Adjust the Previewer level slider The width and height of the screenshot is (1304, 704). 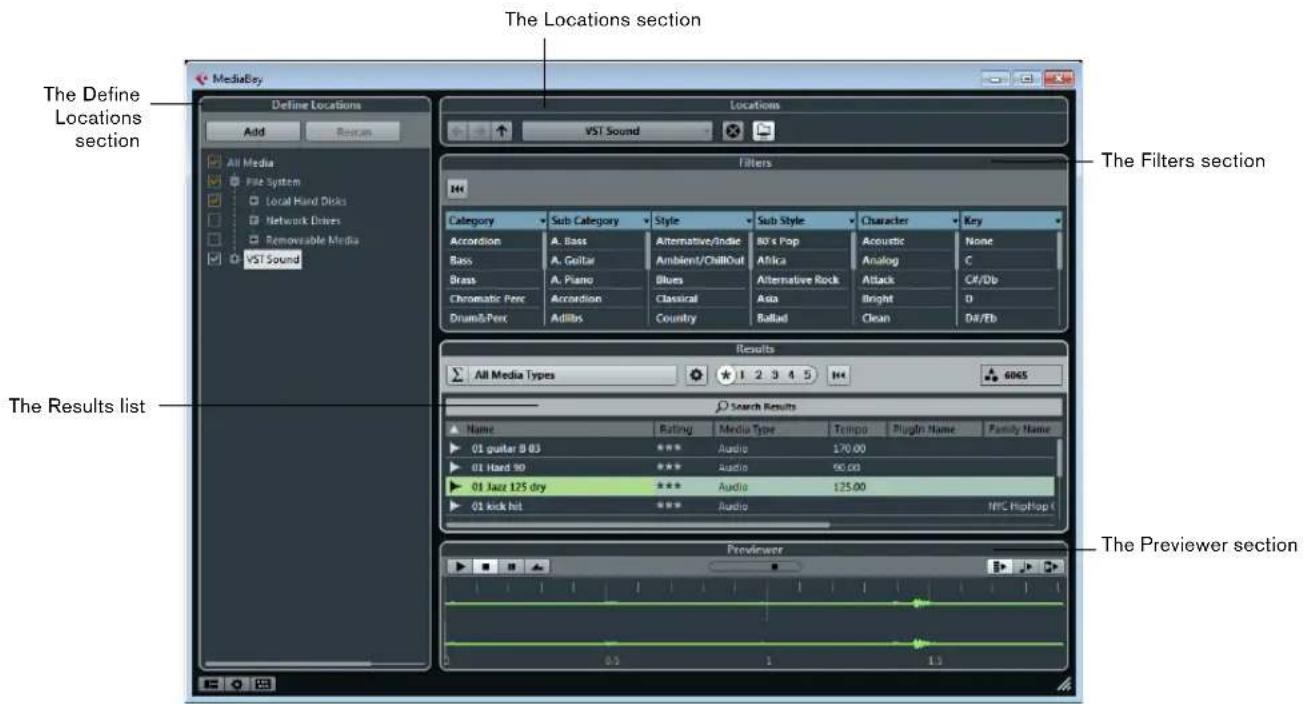pyautogui.click(x=755, y=566)
